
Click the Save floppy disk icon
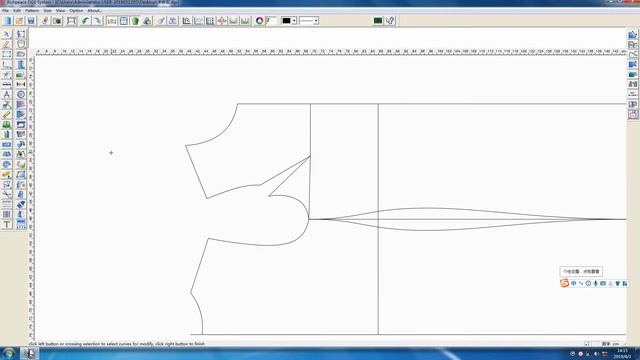pos(31,20)
